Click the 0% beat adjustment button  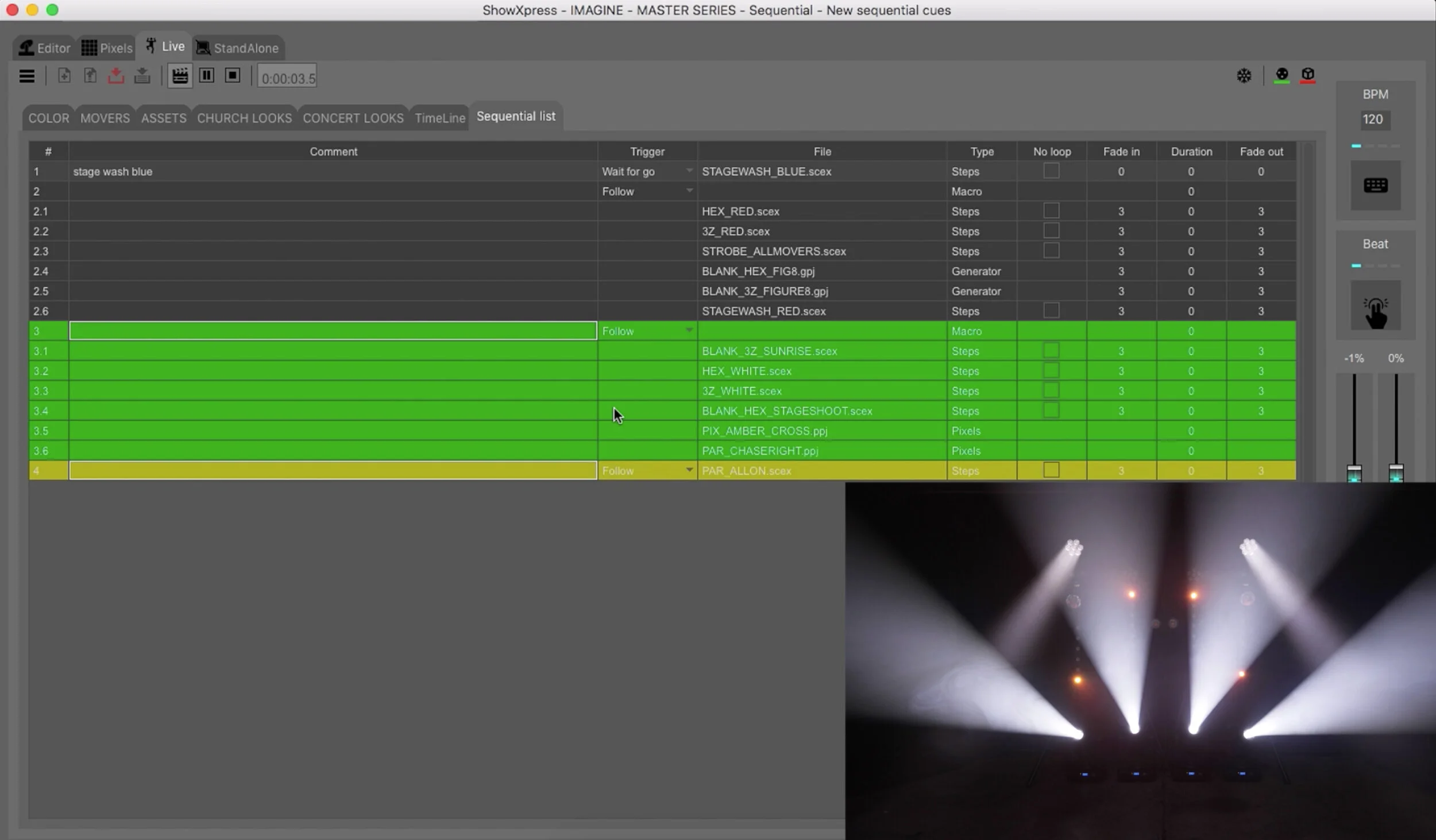pos(1396,357)
